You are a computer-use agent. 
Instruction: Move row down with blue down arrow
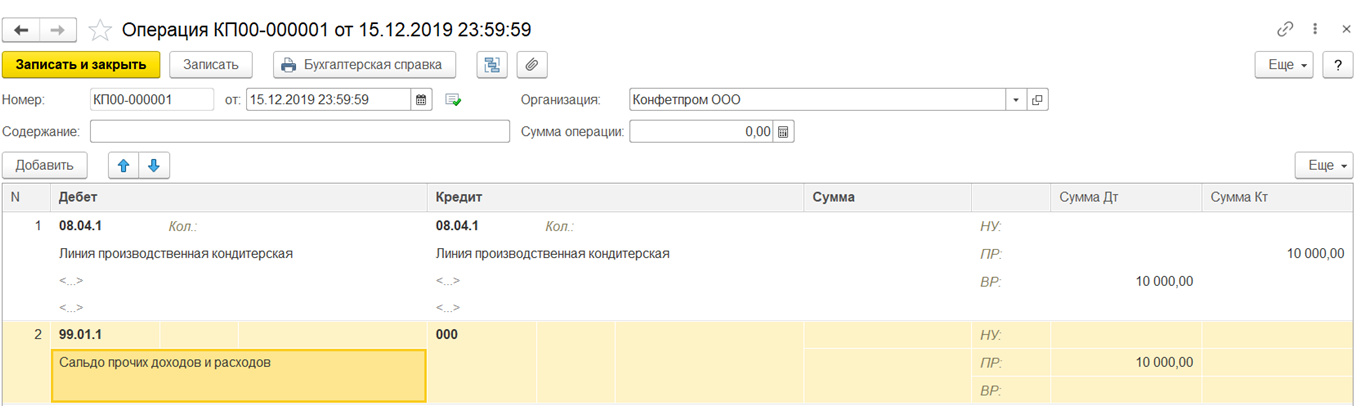pos(155,165)
